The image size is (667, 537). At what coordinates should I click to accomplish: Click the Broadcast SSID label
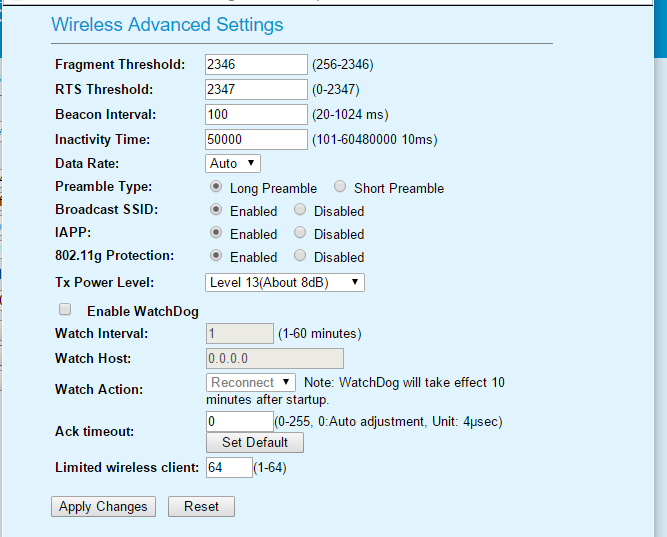click(106, 209)
